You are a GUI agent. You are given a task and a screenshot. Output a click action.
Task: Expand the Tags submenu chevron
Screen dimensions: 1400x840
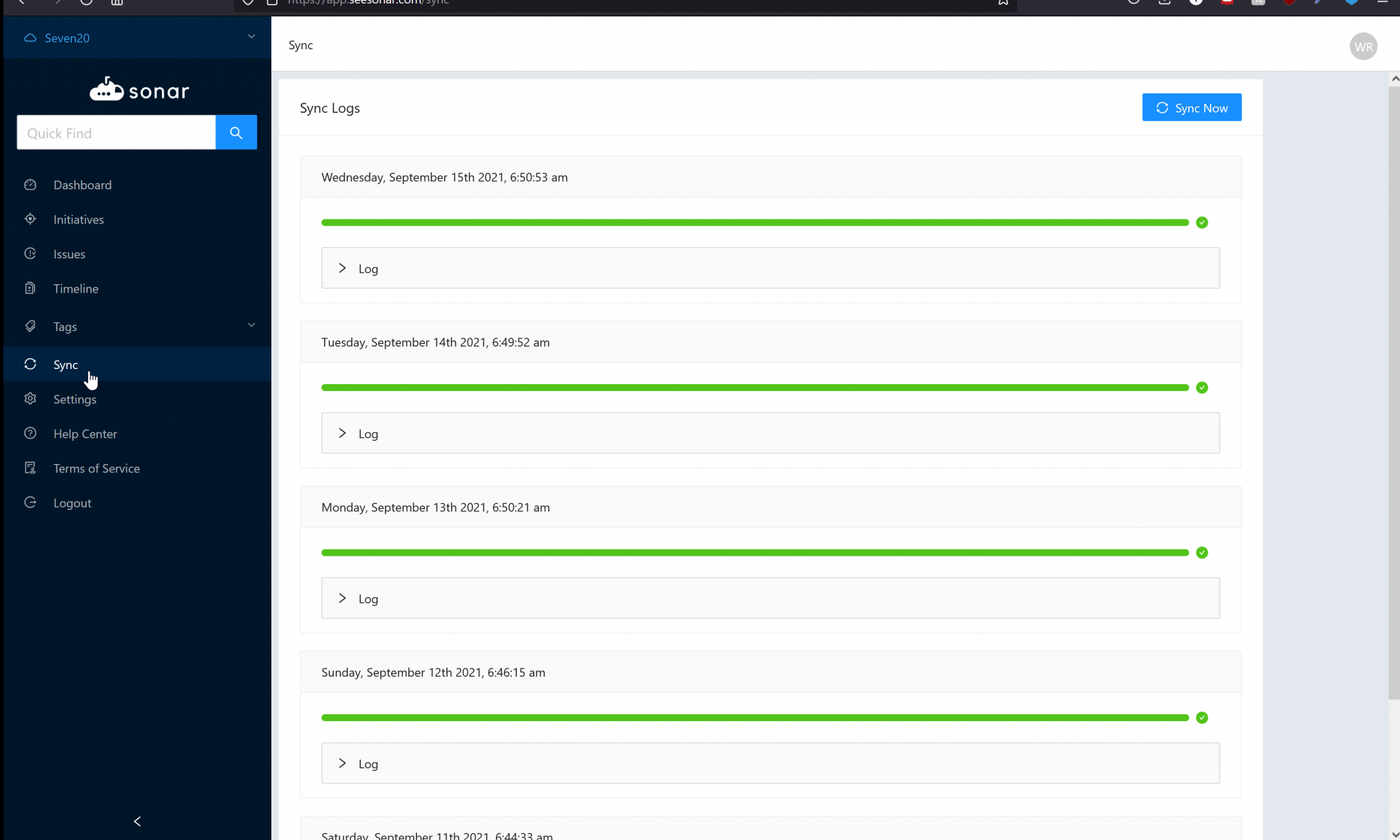coord(251,325)
